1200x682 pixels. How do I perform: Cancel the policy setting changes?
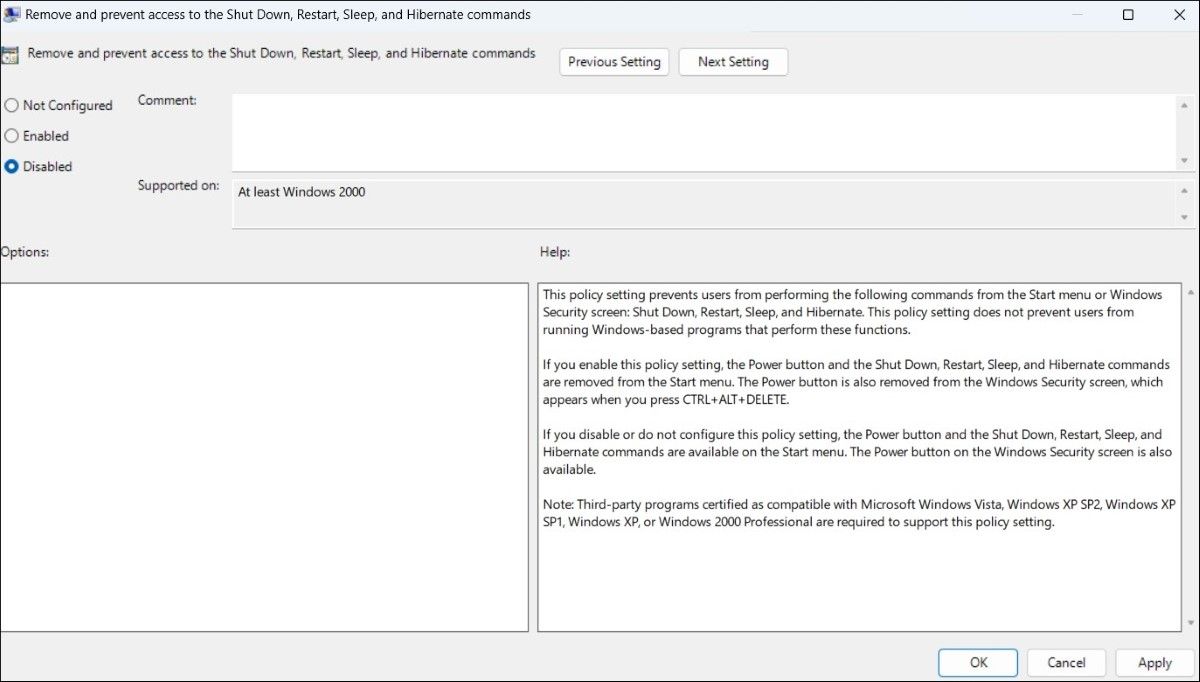point(1066,662)
